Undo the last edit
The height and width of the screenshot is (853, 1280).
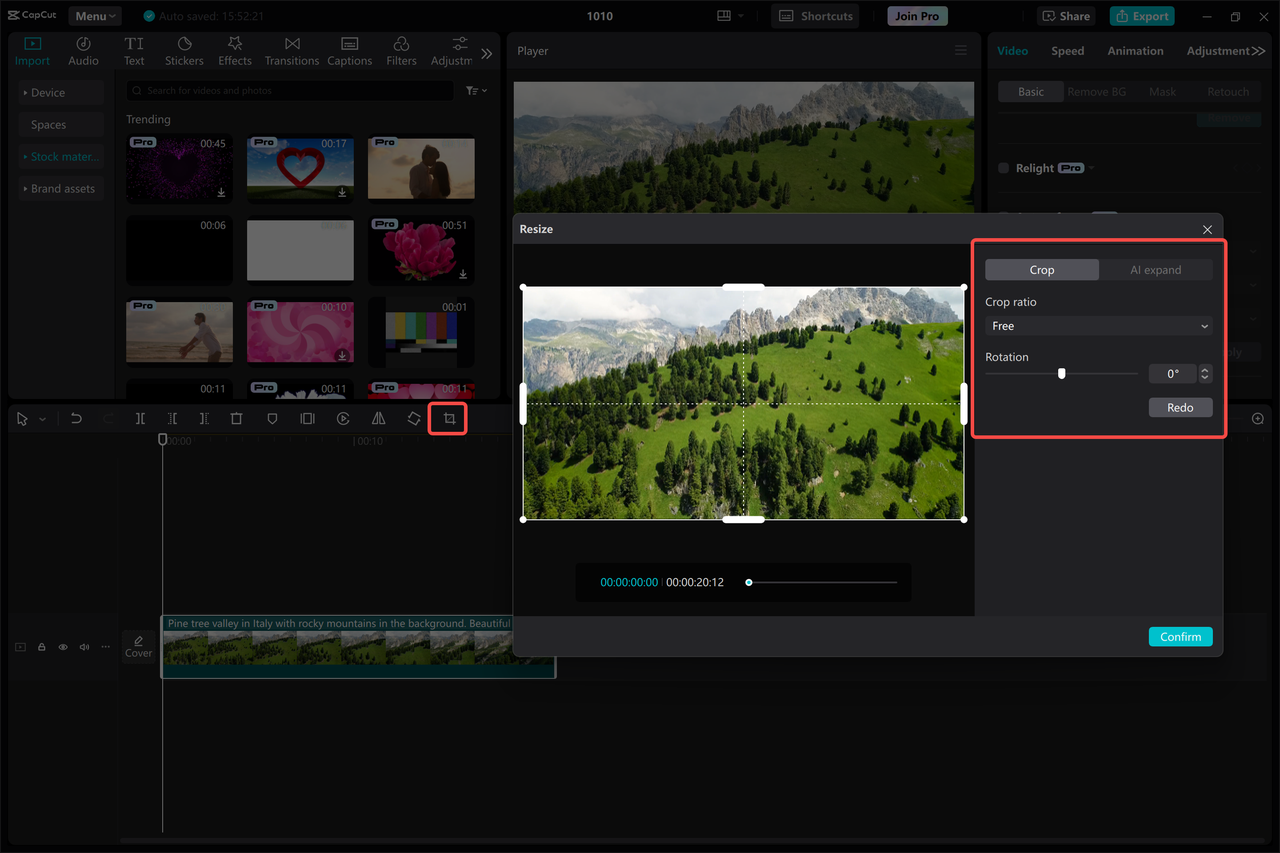76,418
